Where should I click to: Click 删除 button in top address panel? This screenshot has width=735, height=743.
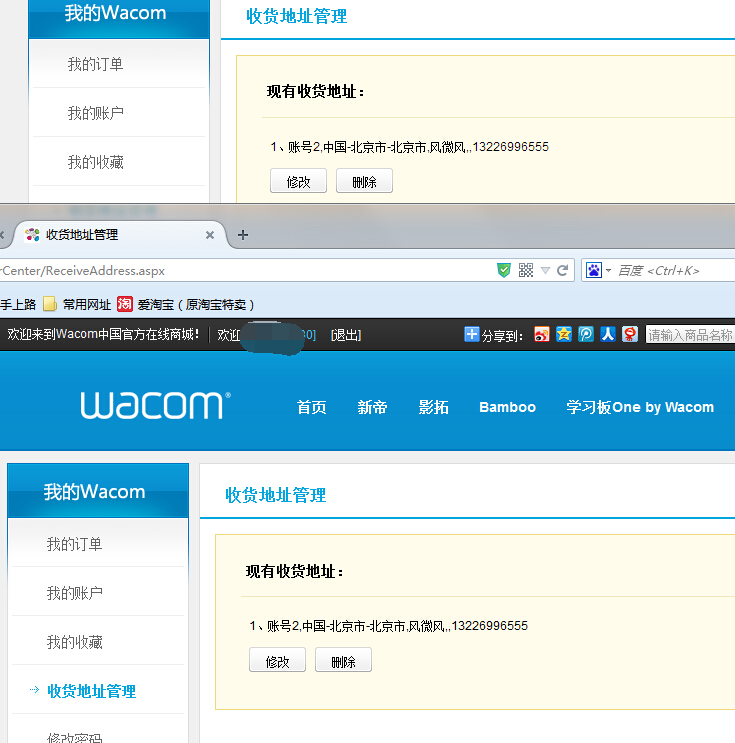point(364,181)
